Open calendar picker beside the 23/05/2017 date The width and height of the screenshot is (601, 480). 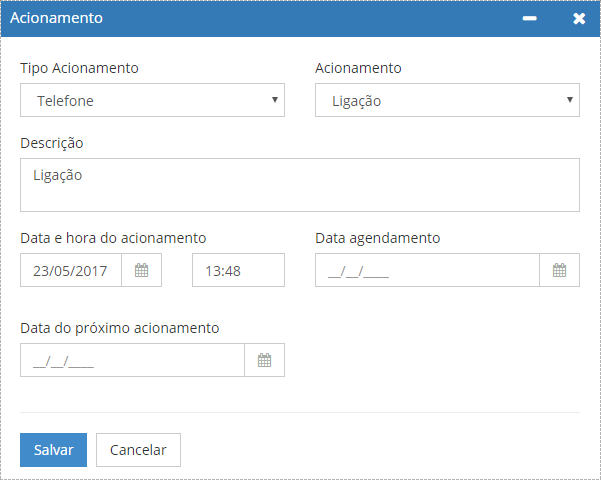click(141, 270)
